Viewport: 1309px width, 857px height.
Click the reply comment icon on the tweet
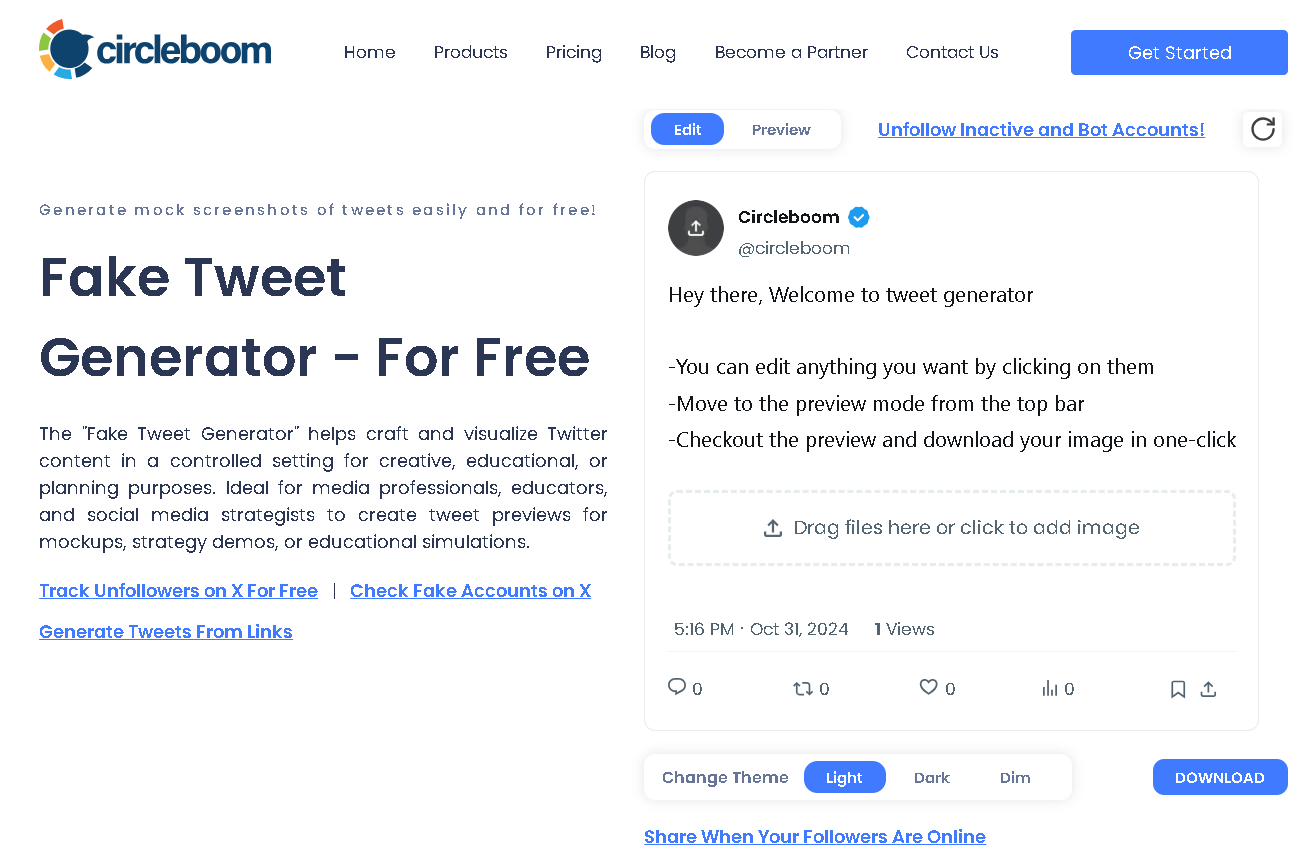677,688
